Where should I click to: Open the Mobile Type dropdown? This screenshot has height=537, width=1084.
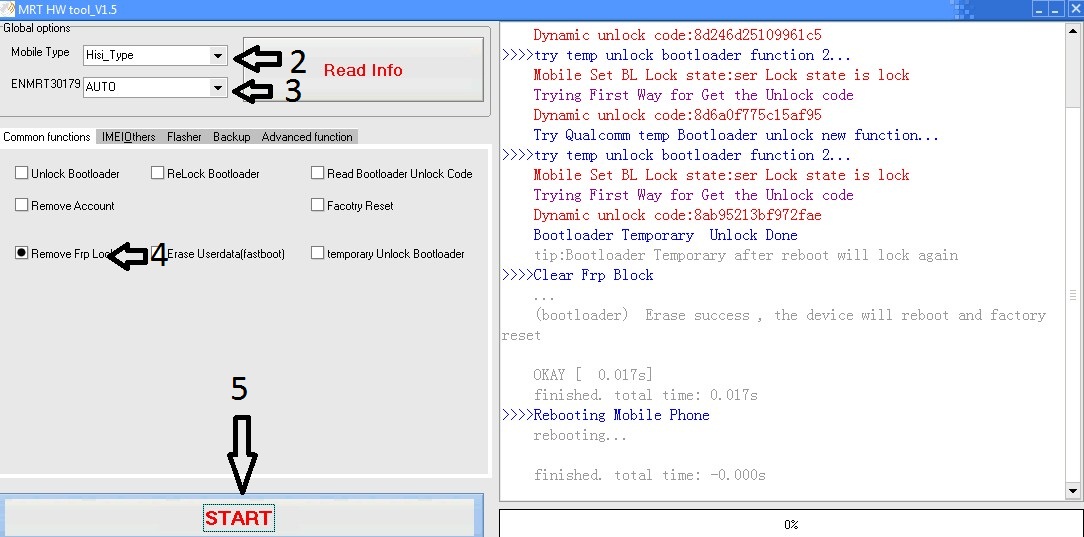pos(218,55)
